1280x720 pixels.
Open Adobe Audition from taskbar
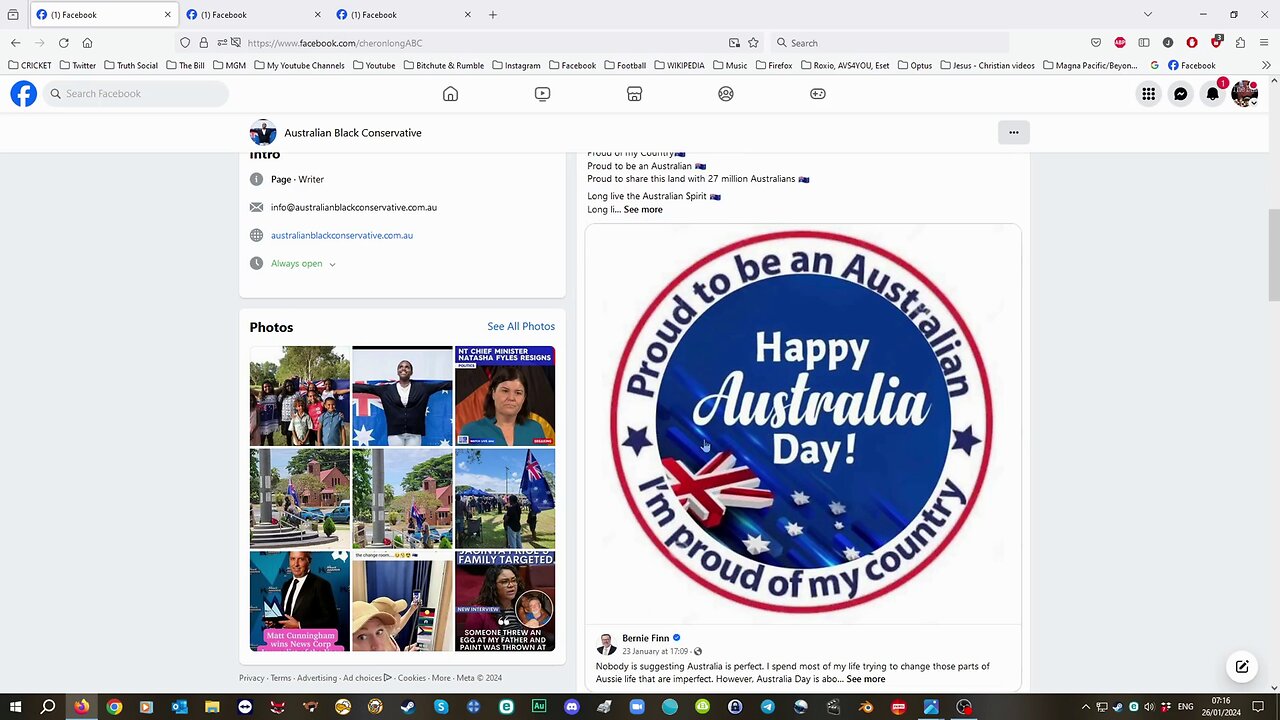(x=539, y=707)
